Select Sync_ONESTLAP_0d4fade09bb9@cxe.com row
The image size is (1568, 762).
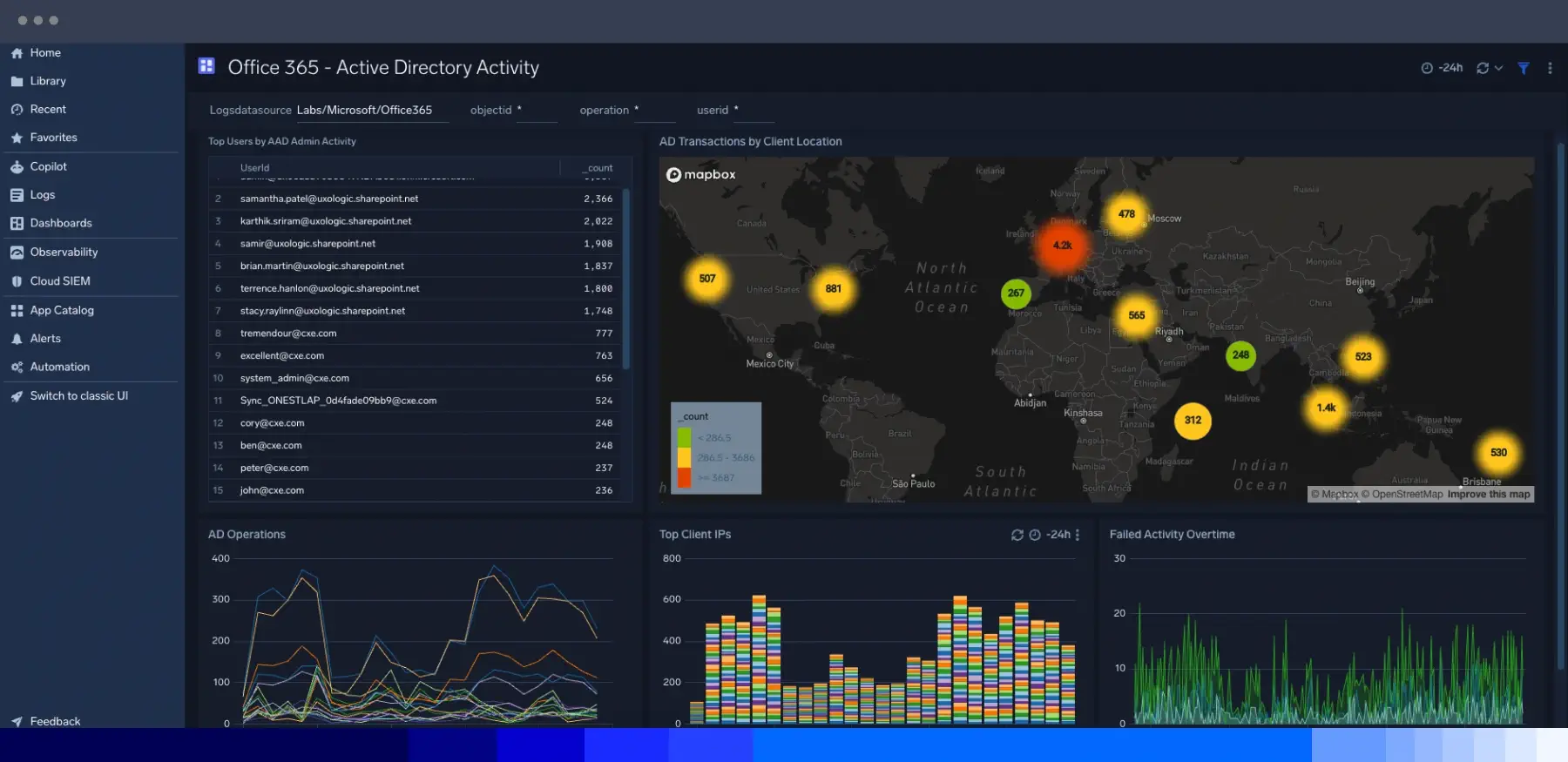pos(415,401)
